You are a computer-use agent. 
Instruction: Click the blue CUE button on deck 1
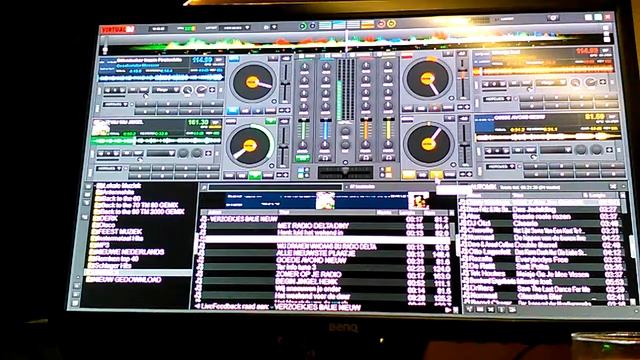pyautogui.click(x=233, y=110)
